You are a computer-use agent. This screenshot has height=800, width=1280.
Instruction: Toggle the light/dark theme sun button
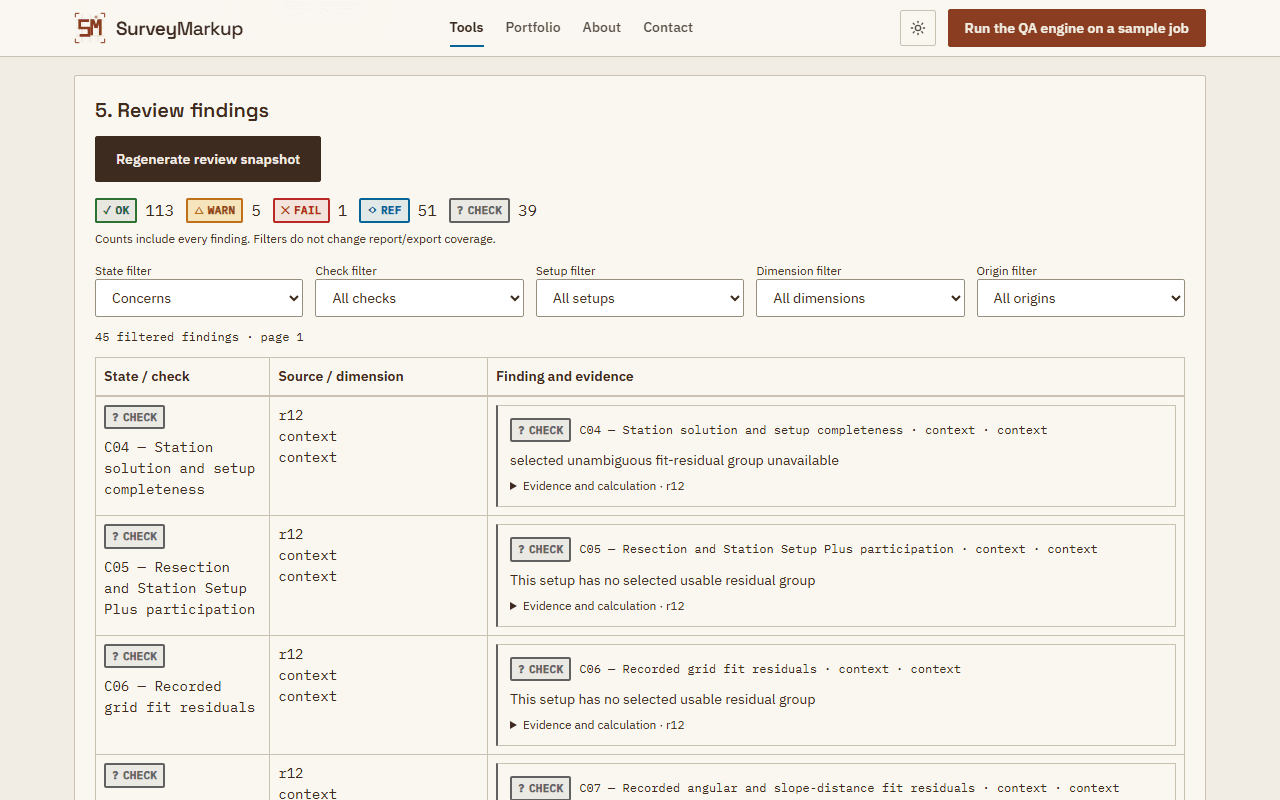click(918, 28)
